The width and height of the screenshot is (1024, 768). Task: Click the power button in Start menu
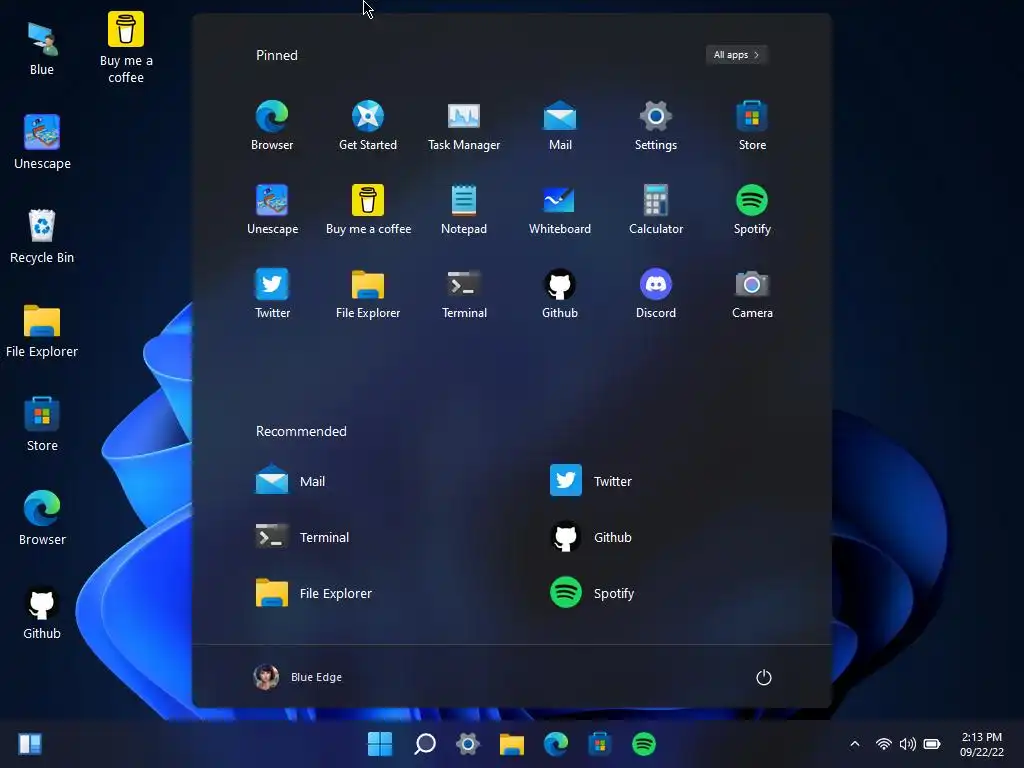pos(763,677)
